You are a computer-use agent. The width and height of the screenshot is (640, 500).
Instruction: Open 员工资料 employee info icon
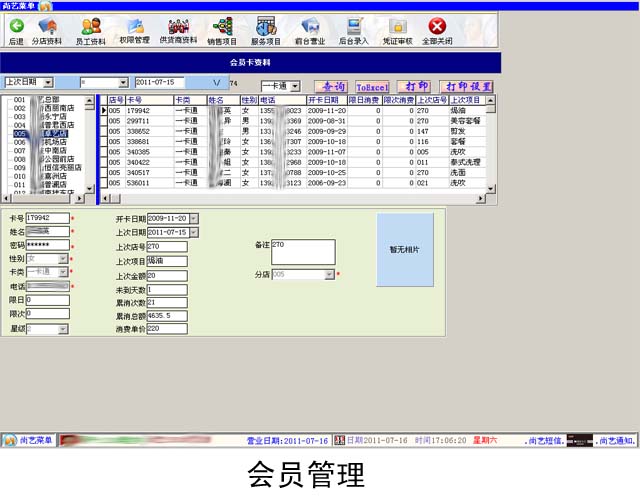[x=90, y=30]
